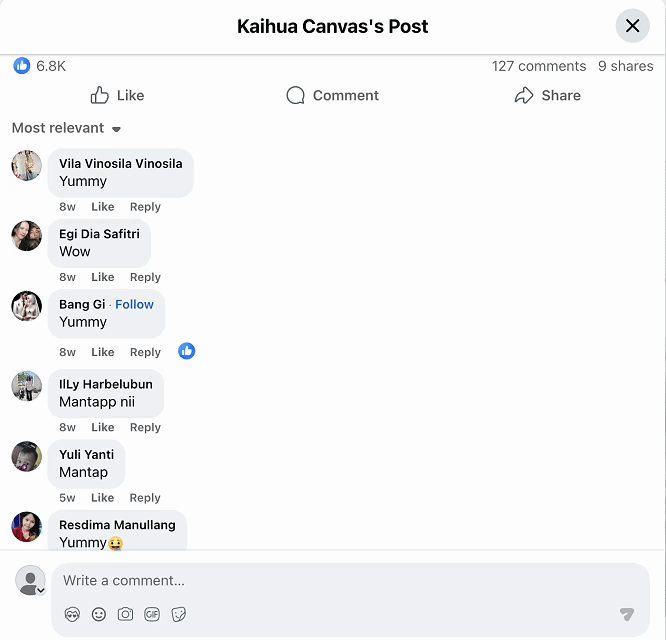Click the camera photo attachment icon
Viewport: 666px width, 640px height.
tap(125, 614)
